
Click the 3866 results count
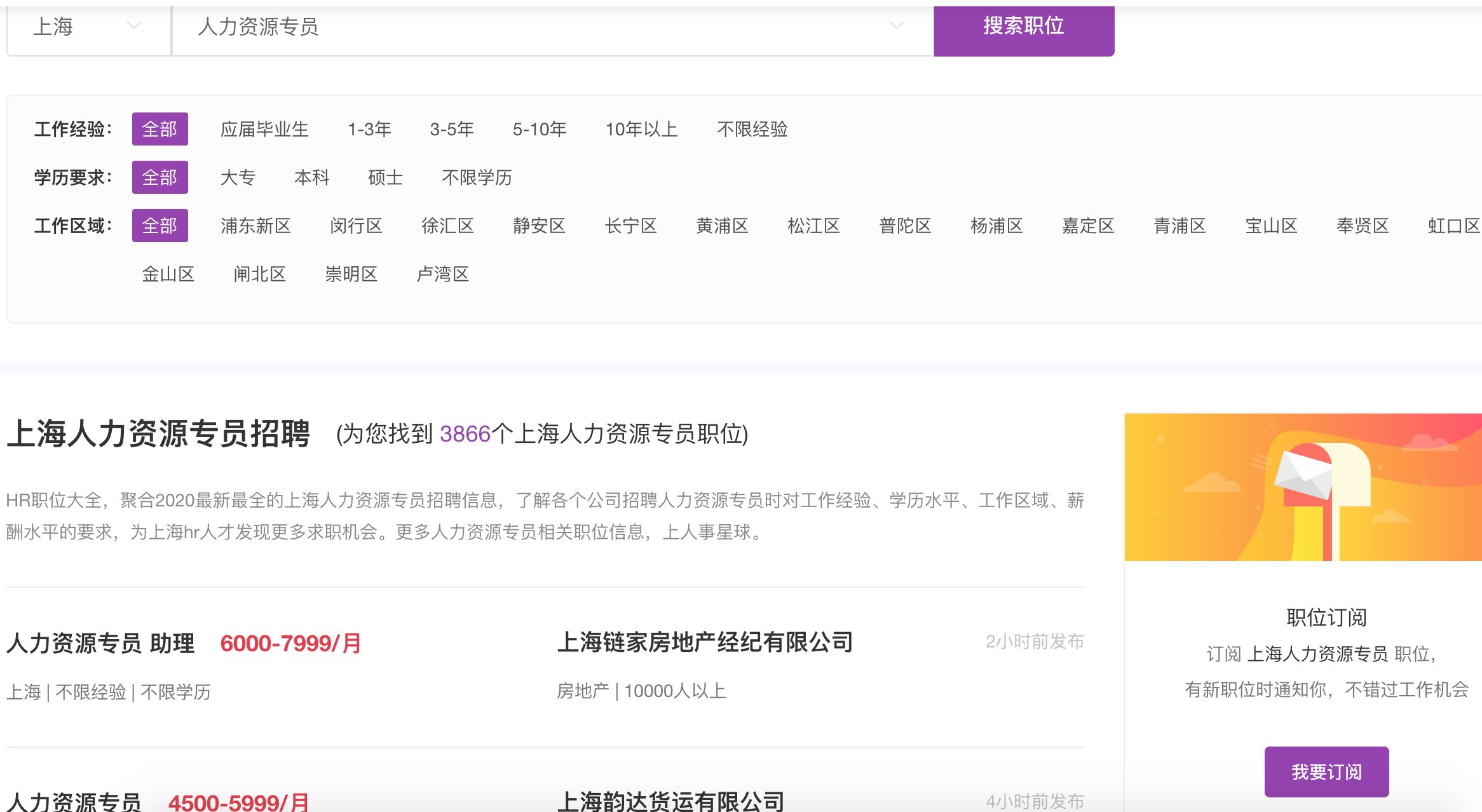pyautogui.click(x=465, y=434)
